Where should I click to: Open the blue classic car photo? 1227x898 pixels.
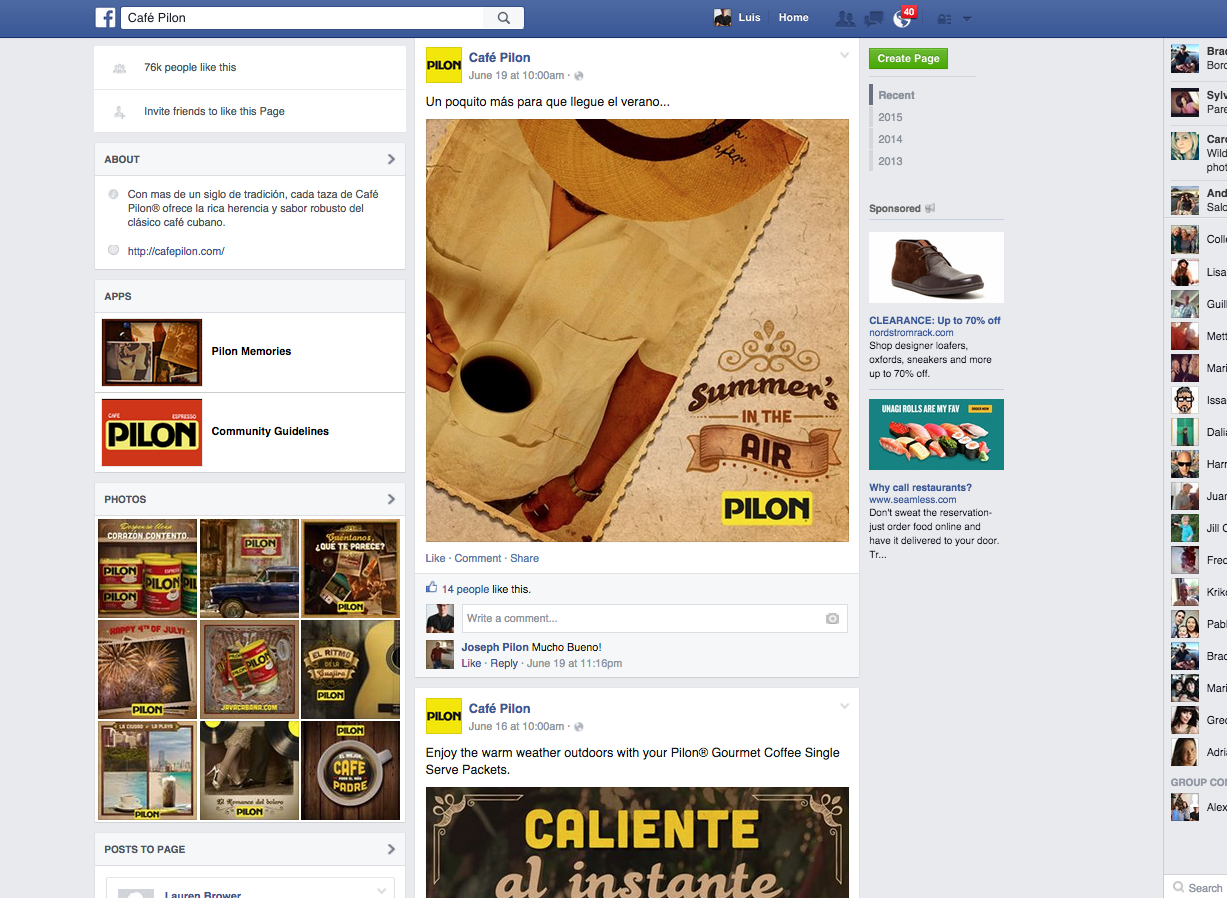[x=250, y=568]
